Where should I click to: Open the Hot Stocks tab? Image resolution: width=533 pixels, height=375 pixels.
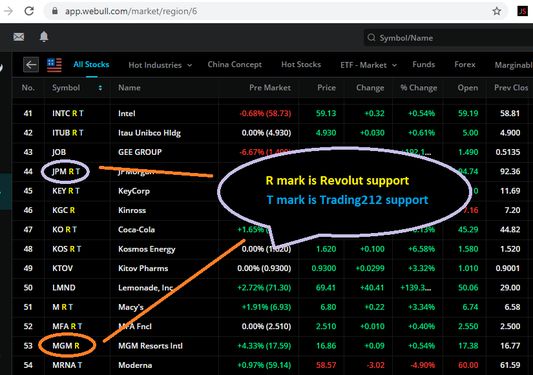coord(301,65)
